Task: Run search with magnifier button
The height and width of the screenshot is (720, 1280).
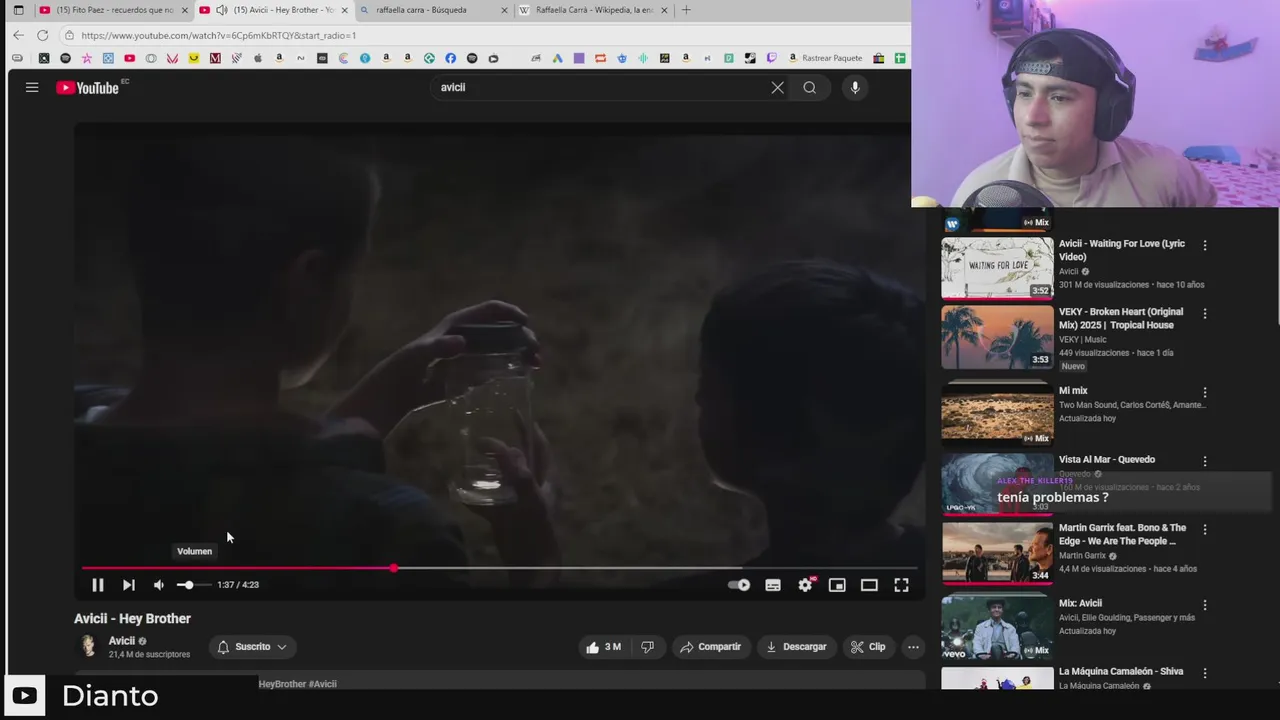Action: [809, 88]
